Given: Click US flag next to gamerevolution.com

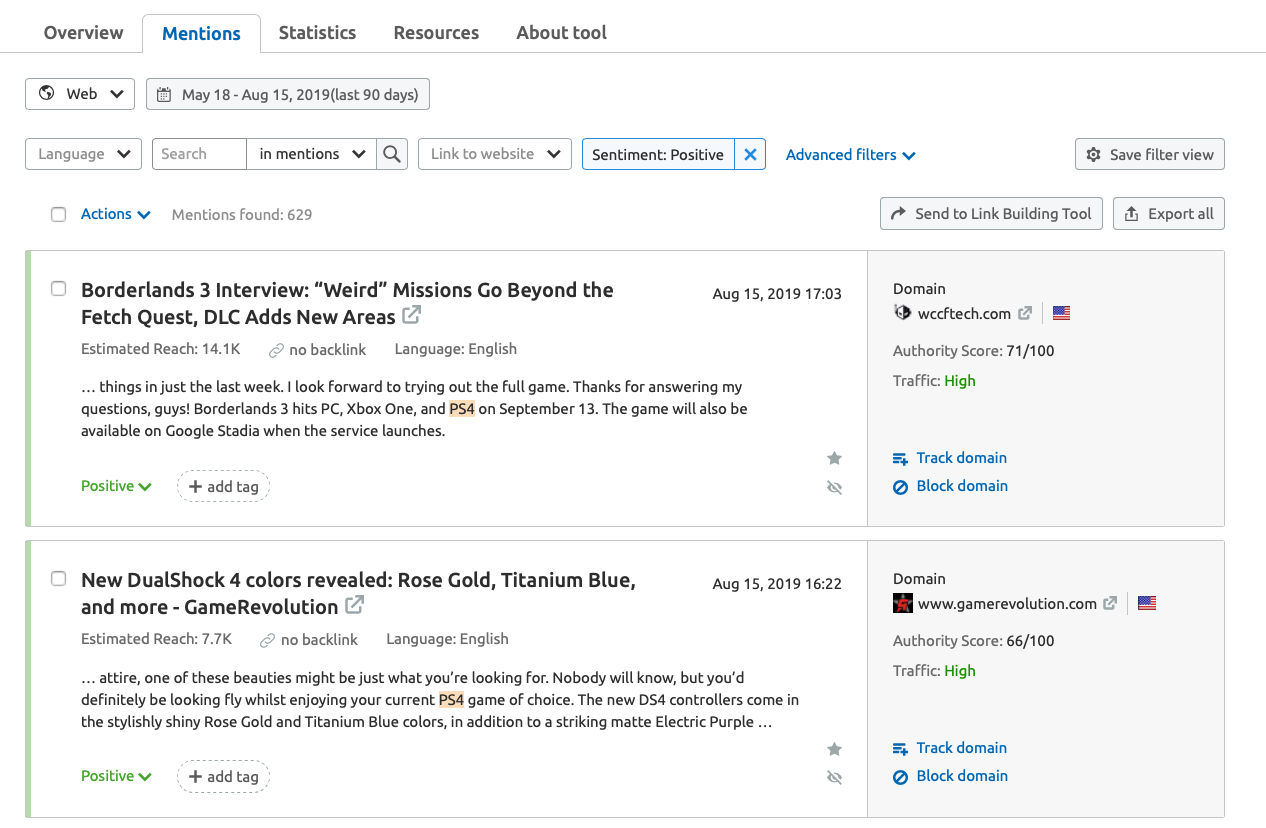Looking at the screenshot, I should (1147, 603).
